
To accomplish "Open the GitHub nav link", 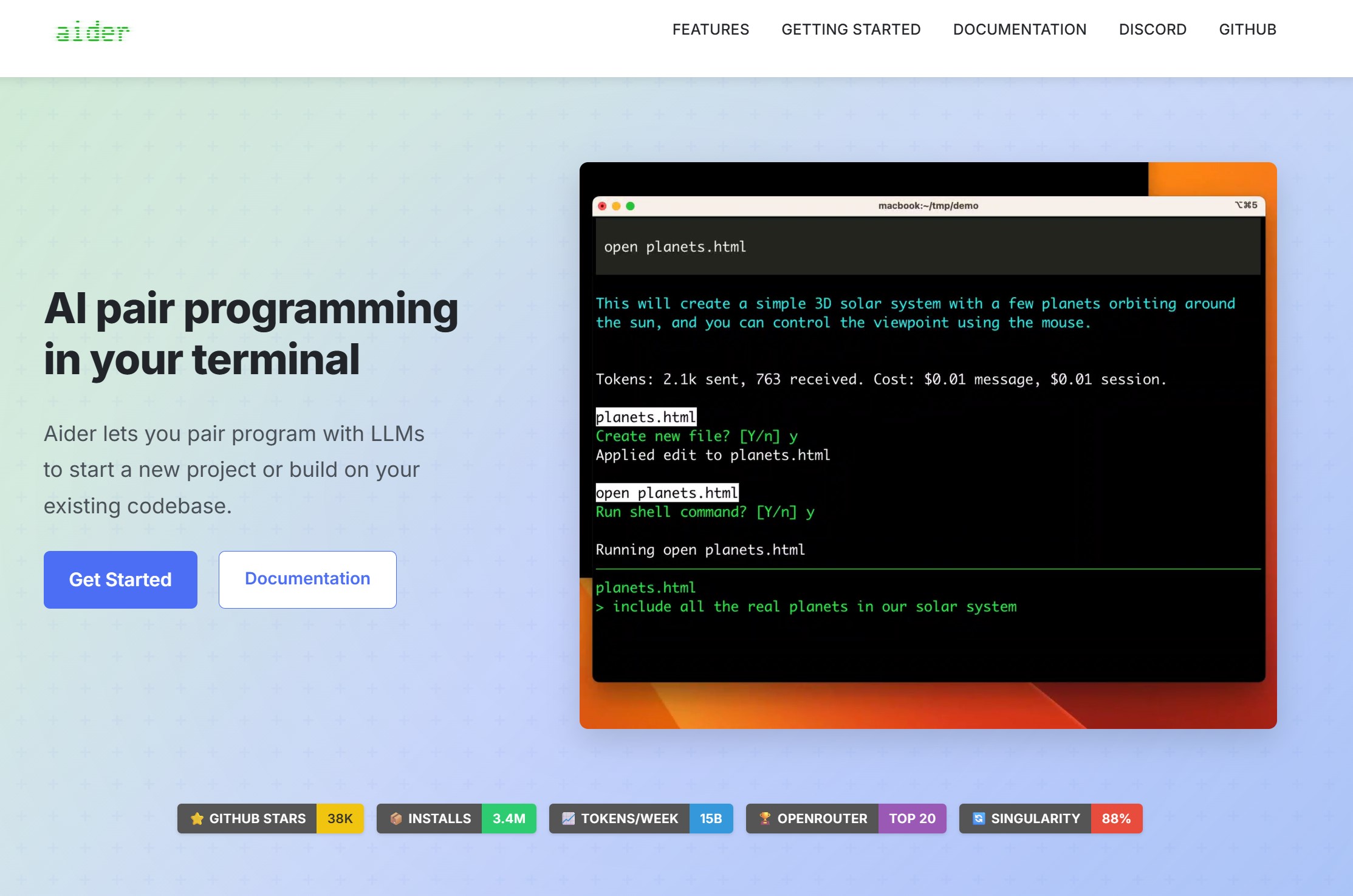I will [1247, 29].
